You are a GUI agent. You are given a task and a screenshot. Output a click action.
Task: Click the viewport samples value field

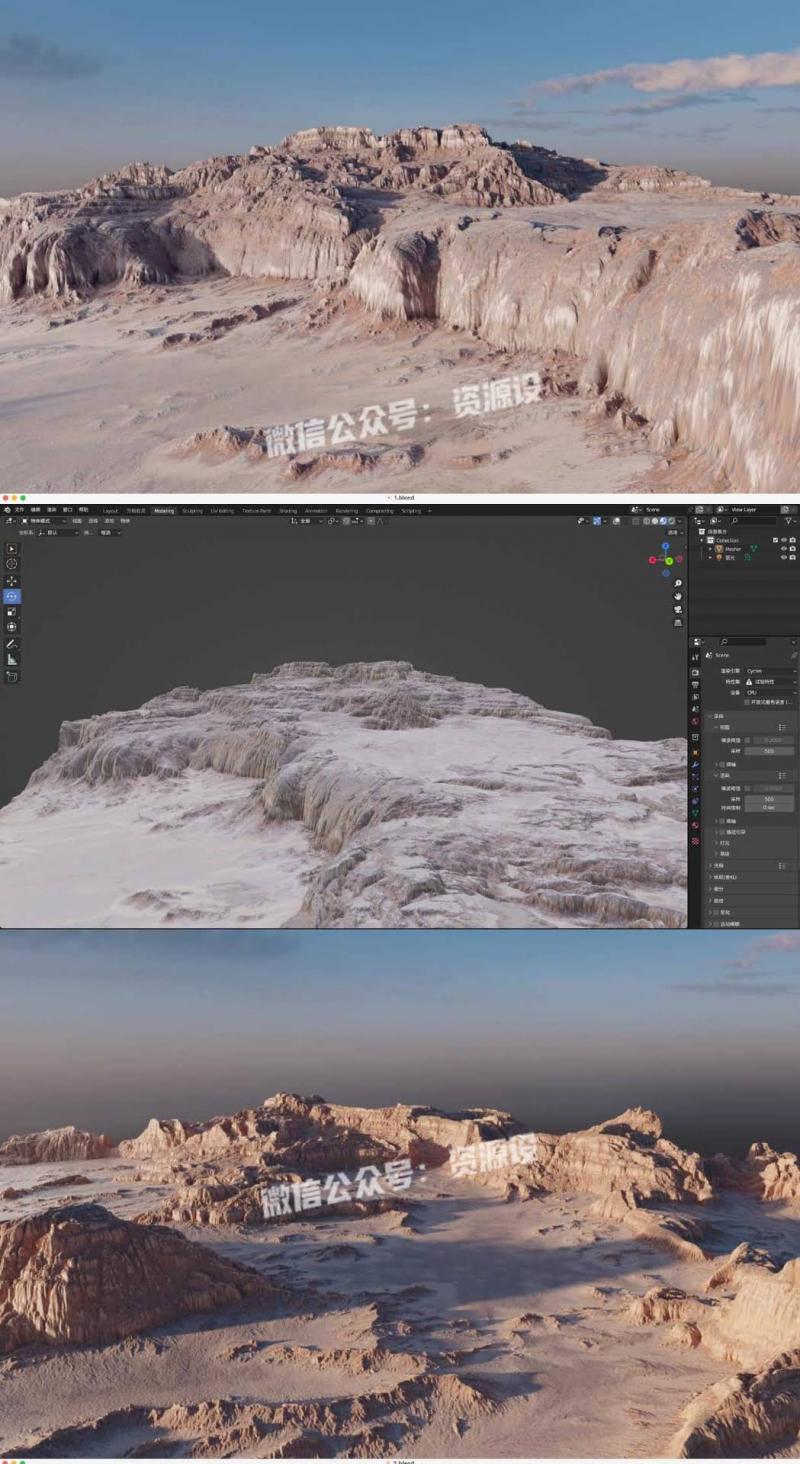point(768,750)
